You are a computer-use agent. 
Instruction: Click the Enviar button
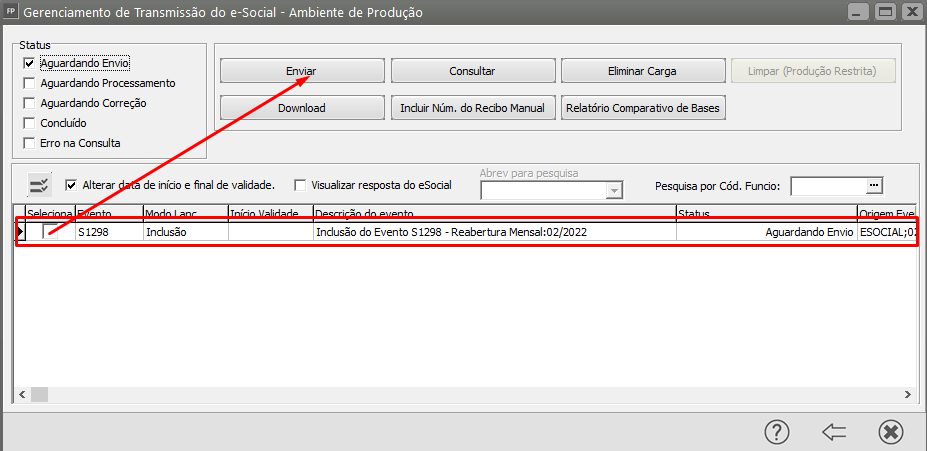pos(302,71)
